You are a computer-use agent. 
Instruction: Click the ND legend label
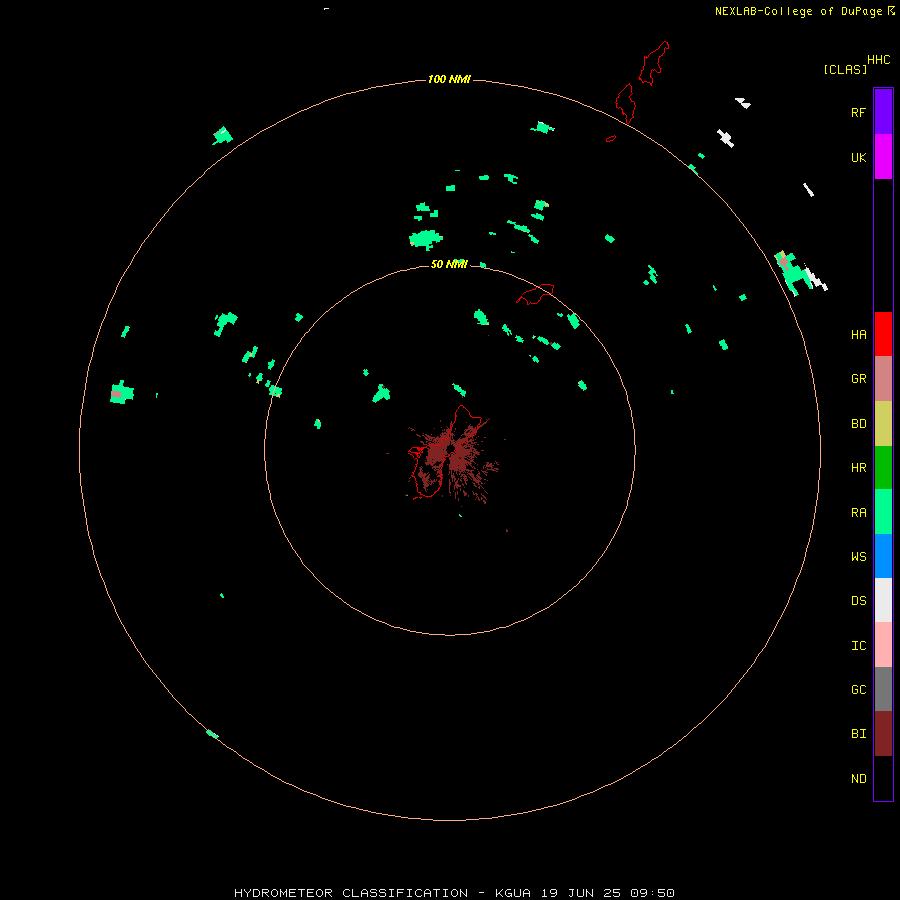pos(858,778)
